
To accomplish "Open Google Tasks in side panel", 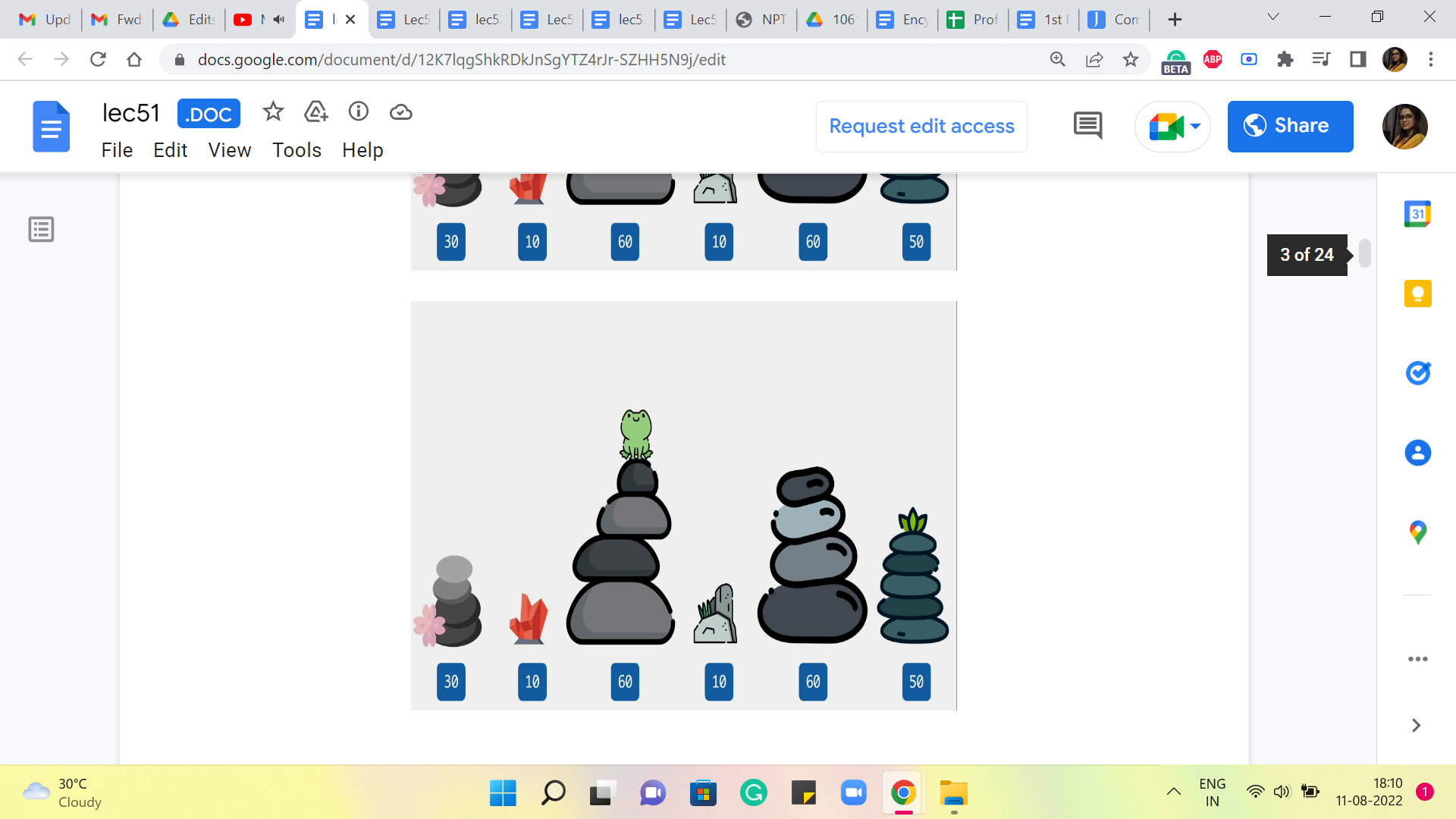I will point(1417,373).
